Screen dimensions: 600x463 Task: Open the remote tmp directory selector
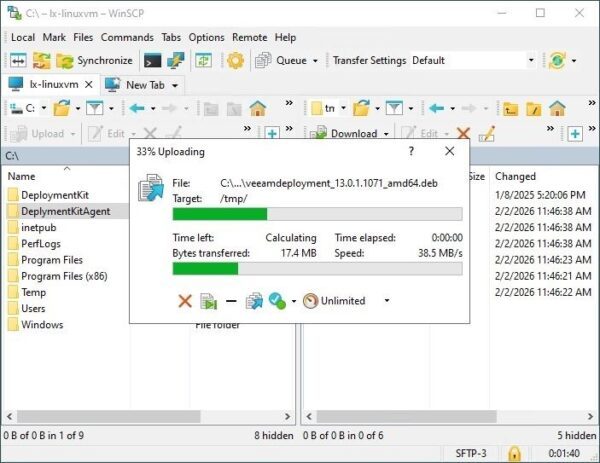pyautogui.click(x=328, y=108)
